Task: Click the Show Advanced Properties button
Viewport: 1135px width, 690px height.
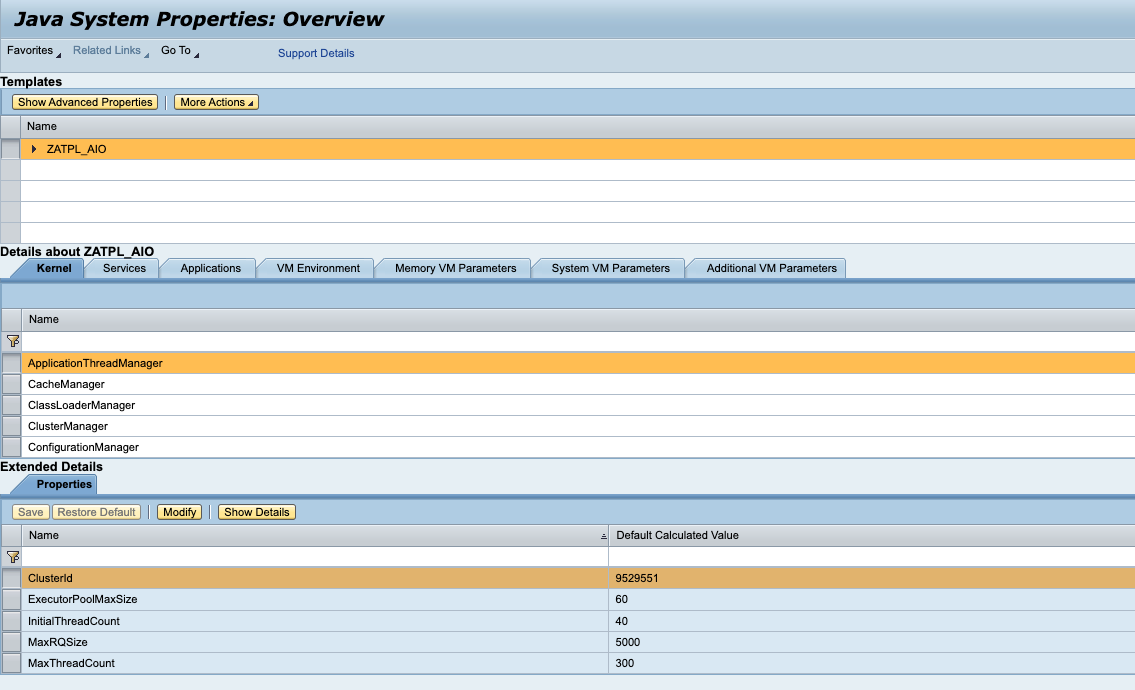Action: pos(85,101)
